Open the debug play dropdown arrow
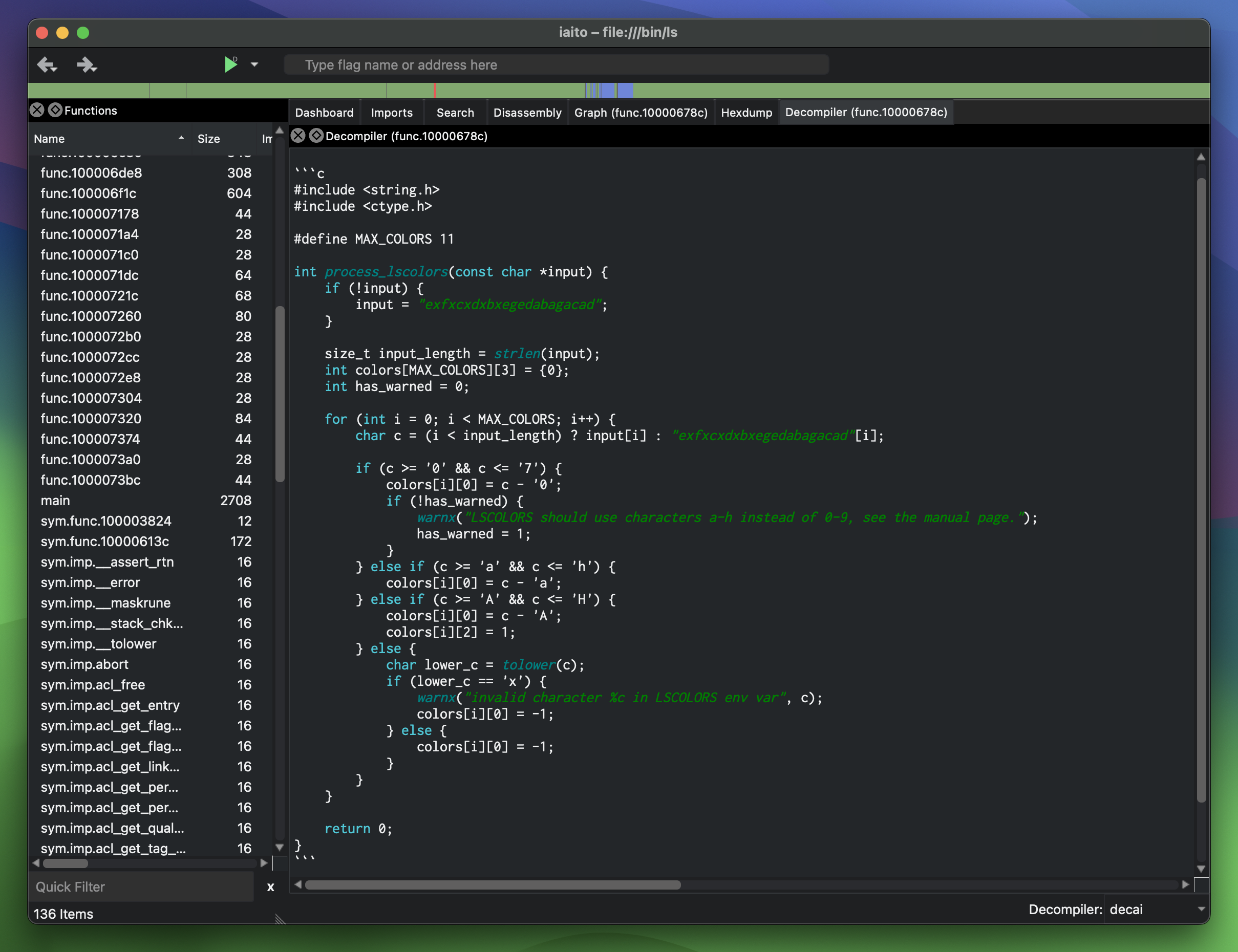The height and width of the screenshot is (952, 1238). click(x=254, y=64)
